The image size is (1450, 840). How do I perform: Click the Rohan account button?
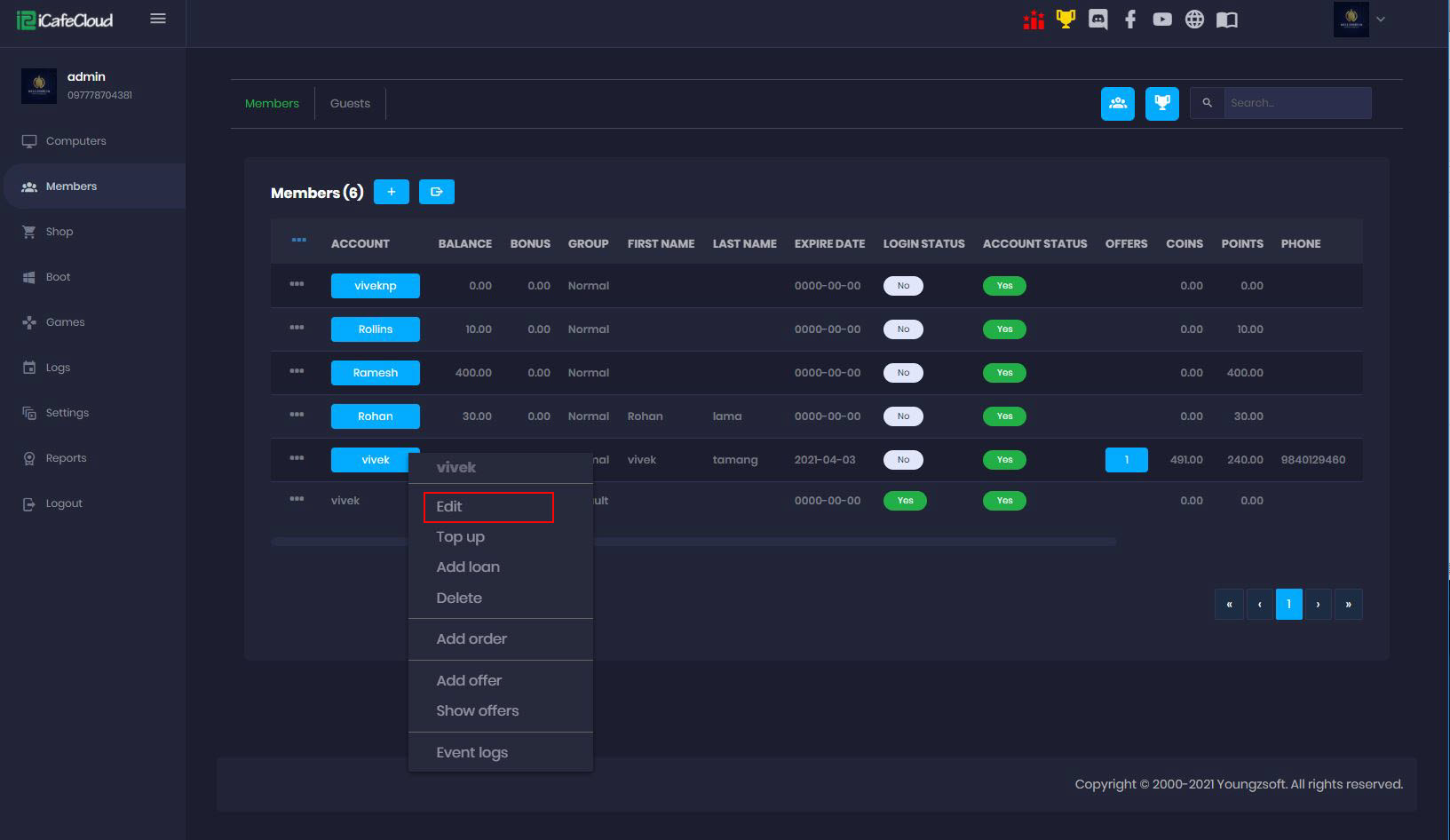(375, 416)
